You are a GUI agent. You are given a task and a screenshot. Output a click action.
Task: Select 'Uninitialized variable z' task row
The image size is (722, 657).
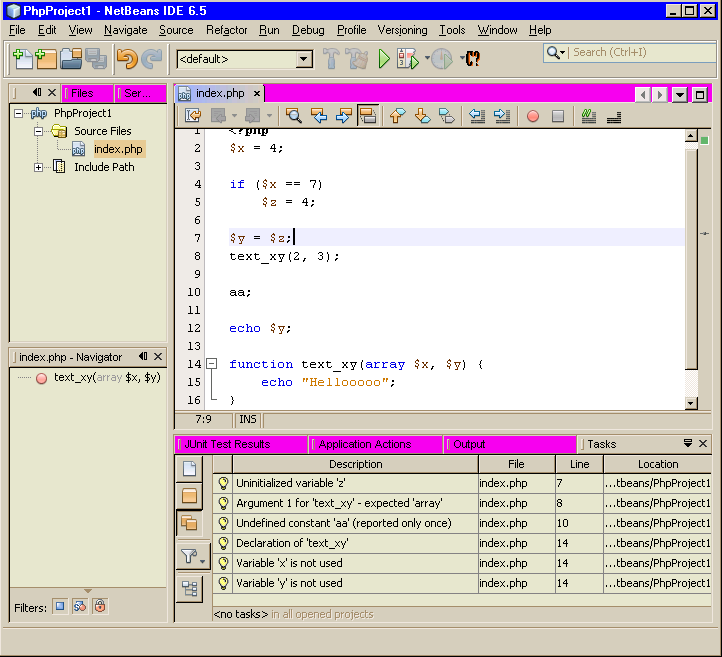(462, 483)
